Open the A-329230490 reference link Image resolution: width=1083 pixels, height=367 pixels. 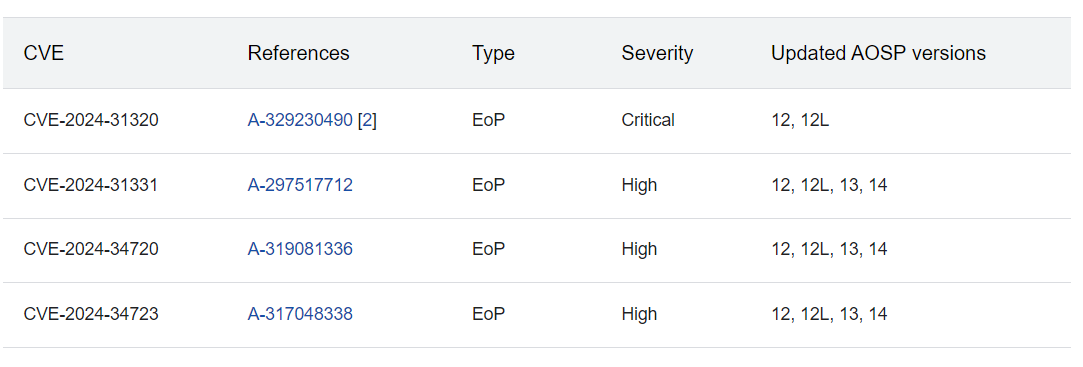pos(300,120)
